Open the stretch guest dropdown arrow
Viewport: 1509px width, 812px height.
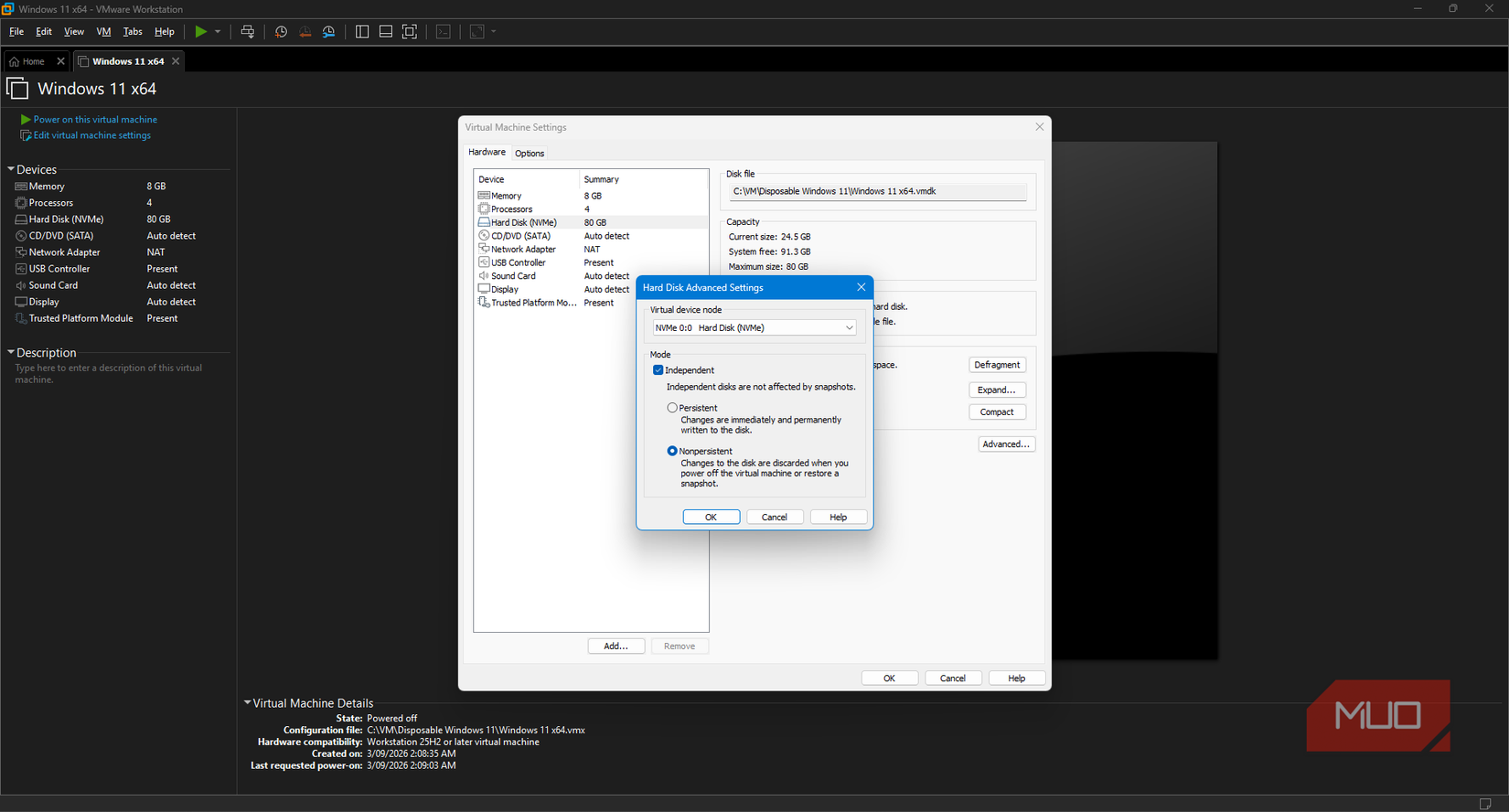494,31
